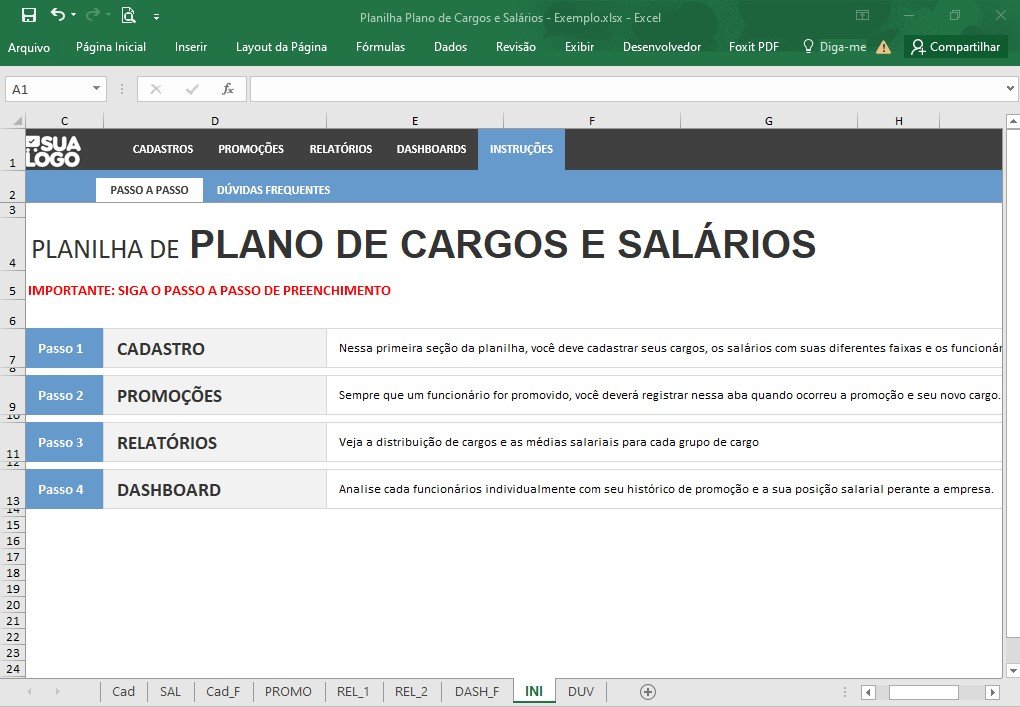The width and height of the screenshot is (1020, 707).
Task: Expand the formula bar chevron
Action: [1010, 88]
